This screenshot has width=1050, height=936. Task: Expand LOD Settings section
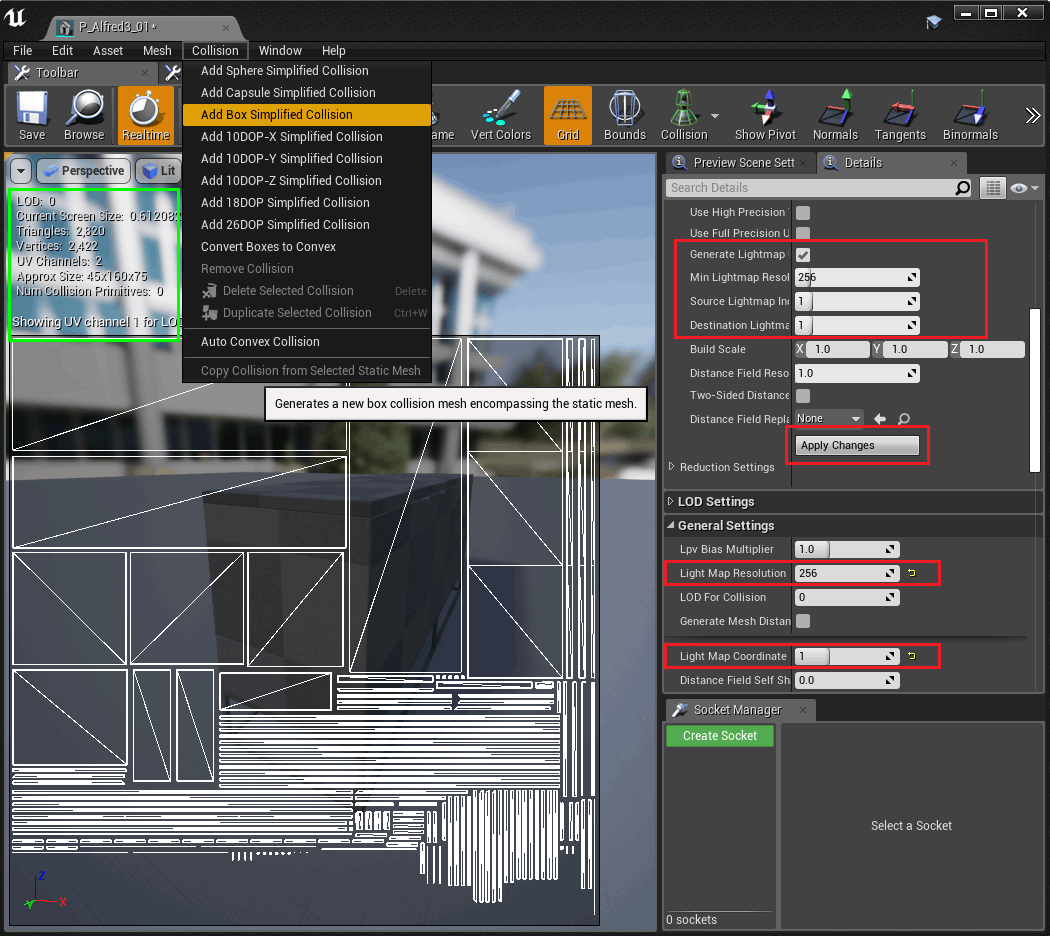tap(670, 501)
